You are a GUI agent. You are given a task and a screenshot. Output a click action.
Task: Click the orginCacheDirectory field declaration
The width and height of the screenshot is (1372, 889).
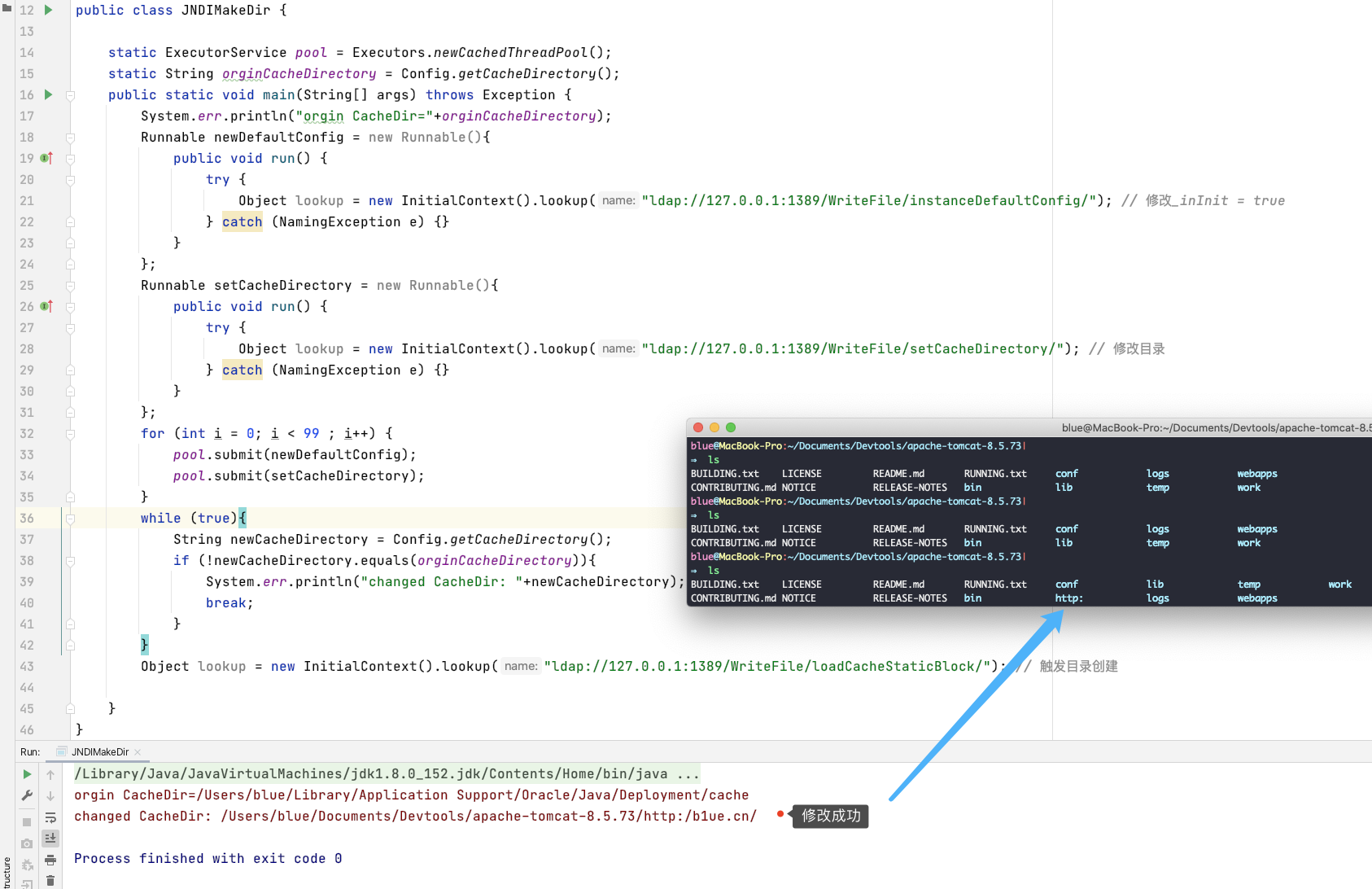point(299,73)
